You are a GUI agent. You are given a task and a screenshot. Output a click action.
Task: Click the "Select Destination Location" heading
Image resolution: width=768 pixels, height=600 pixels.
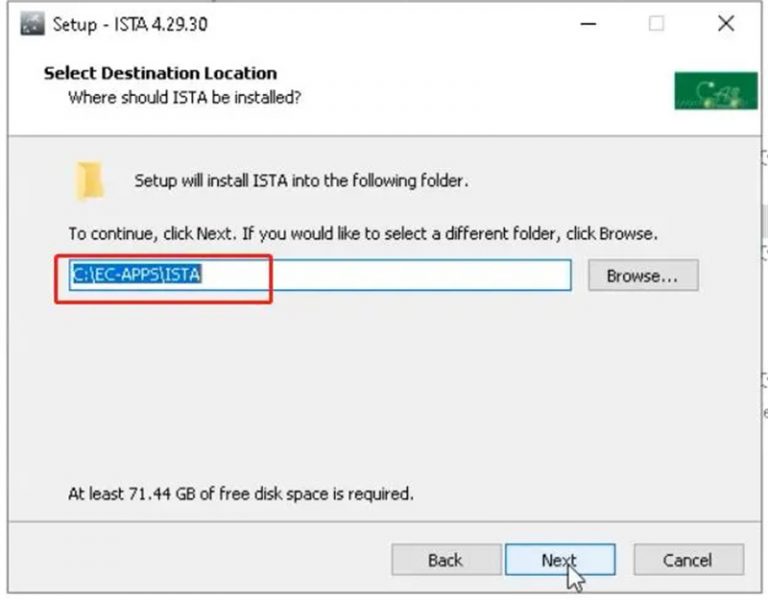(x=160, y=73)
